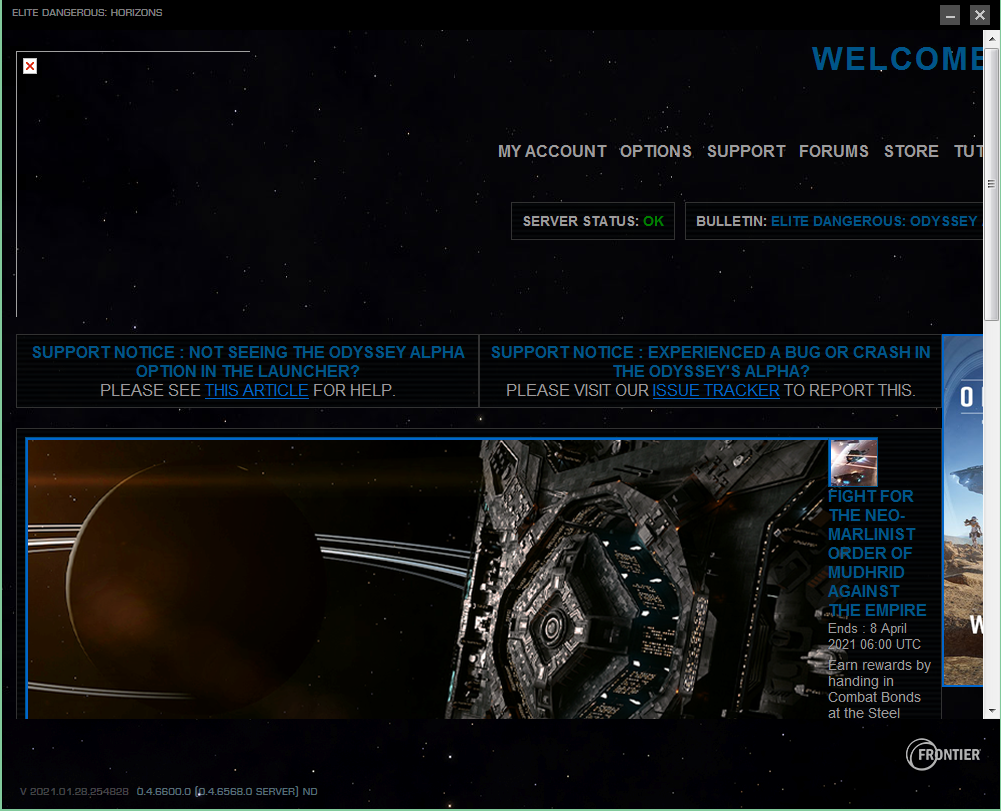Go to Support page
1001x811 pixels.
point(746,151)
